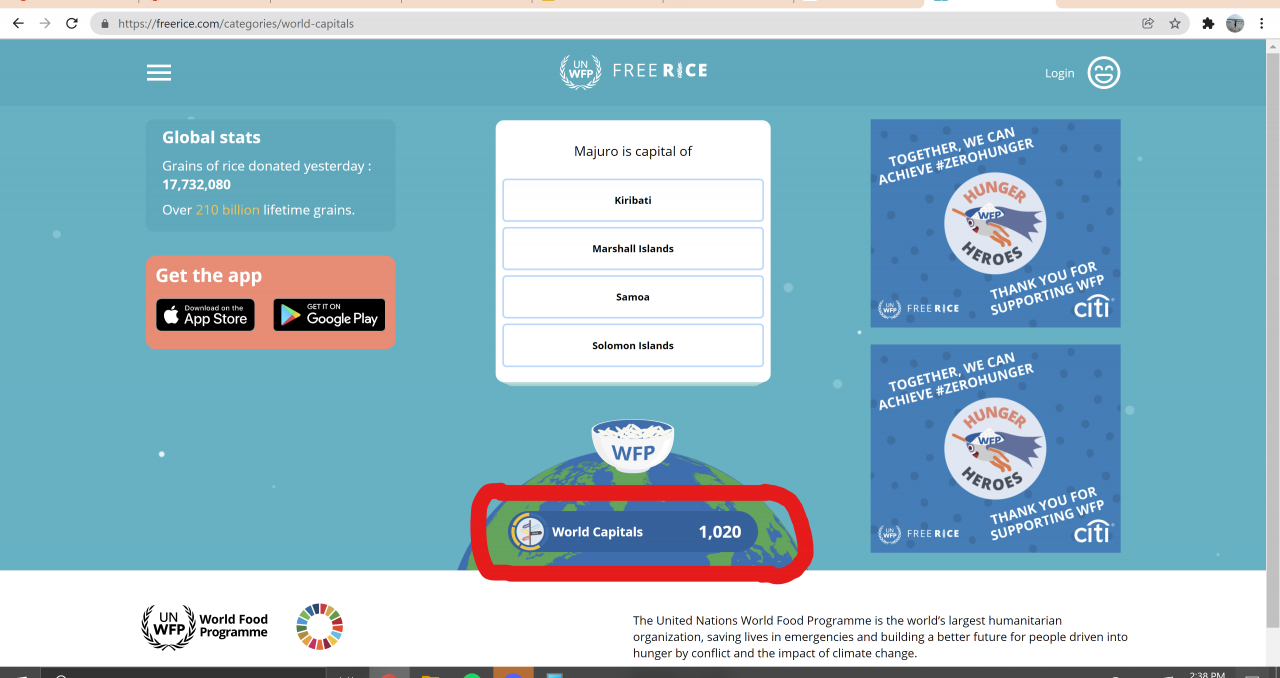Click the padlock site info icon
Image resolution: width=1280 pixels, height=678 pixels.
coord(105,23)
